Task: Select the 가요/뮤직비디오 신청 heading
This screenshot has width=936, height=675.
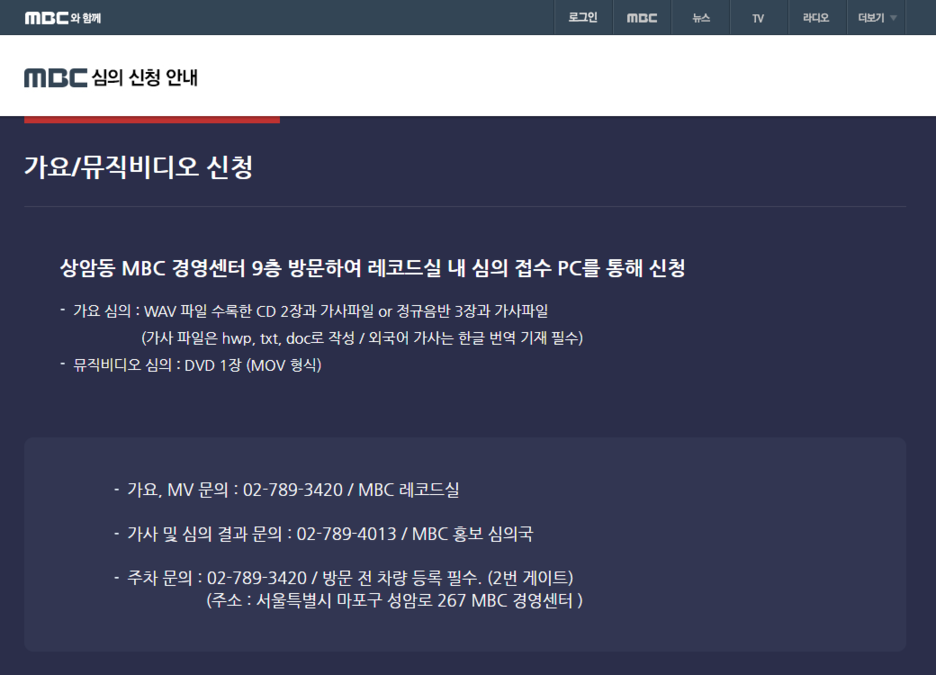Action: (x=138, y=167)
